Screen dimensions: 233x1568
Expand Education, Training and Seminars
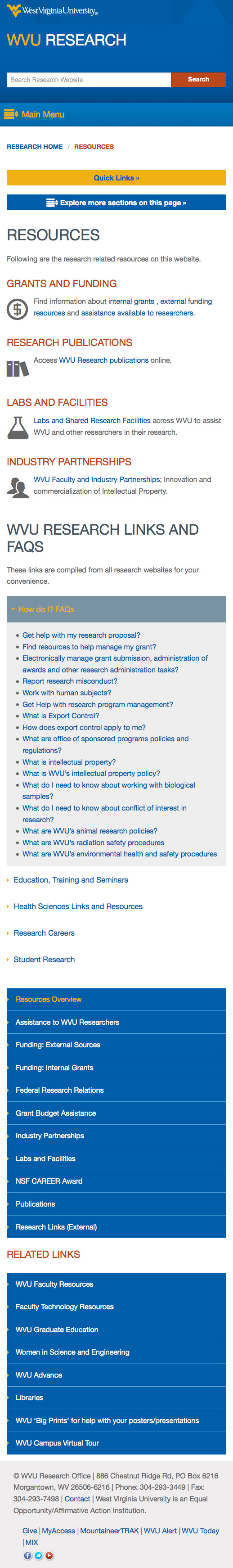[x=71, y=879]
